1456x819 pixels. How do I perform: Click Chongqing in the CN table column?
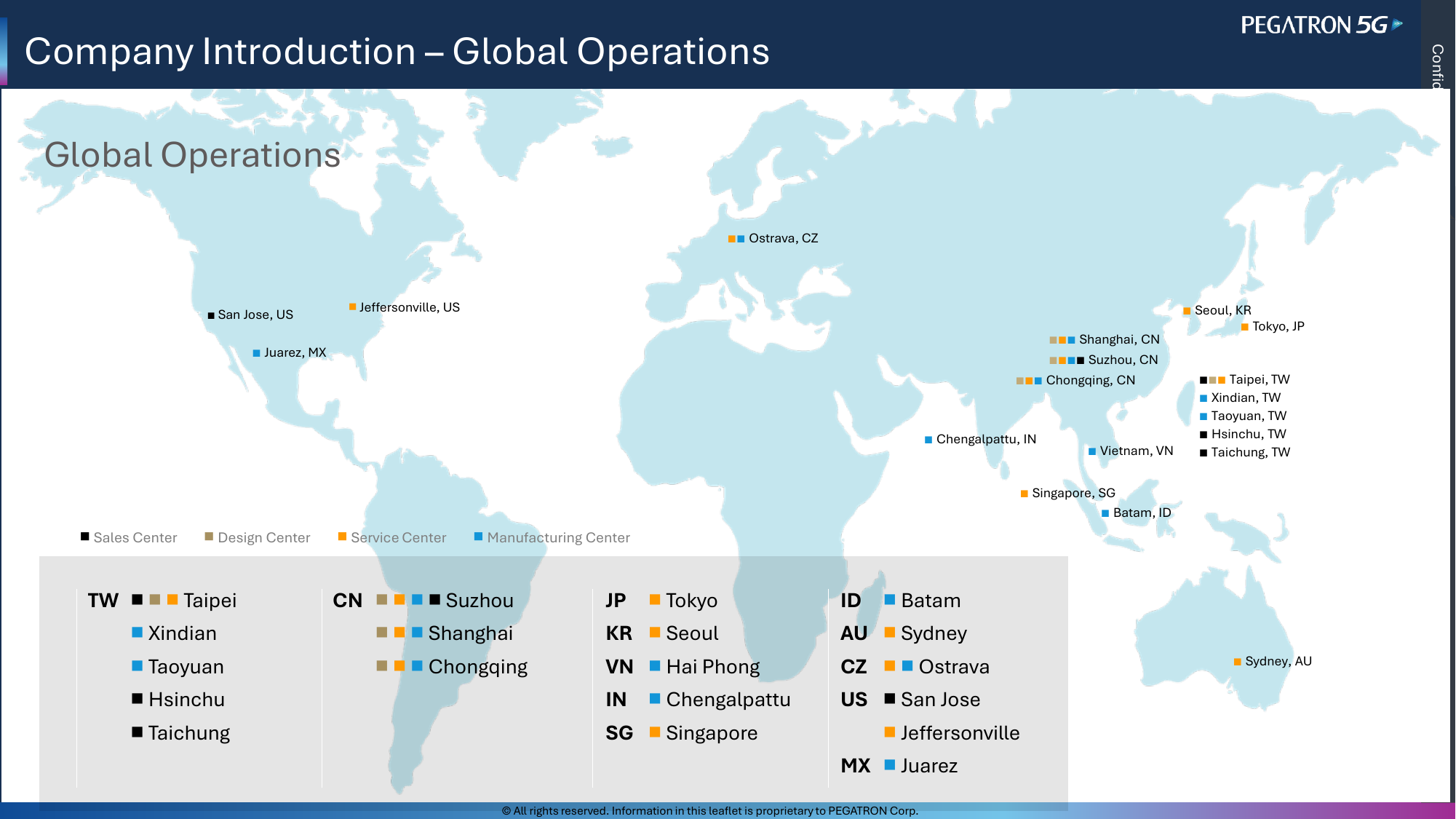[478, 667]
